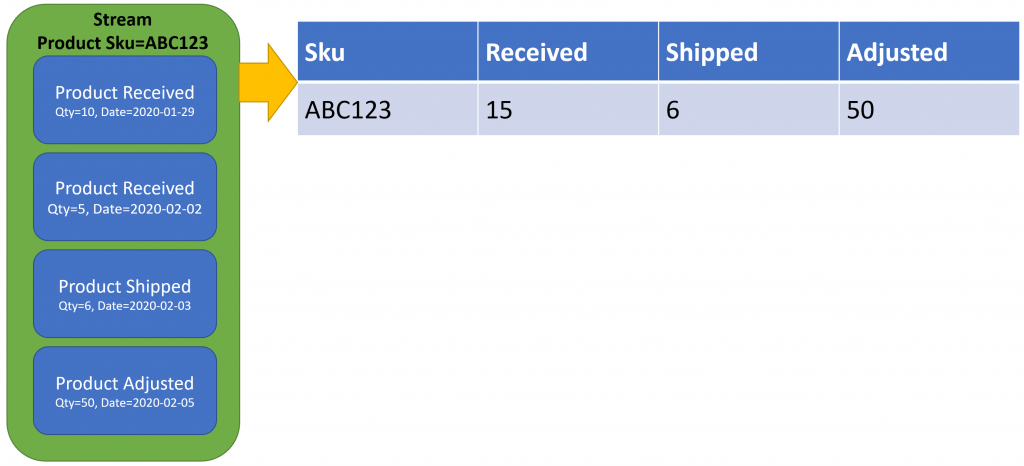Click the Stream Product Sku=ABC123 title
Viewport: 1024px width, 466px height.
coord(123,30)
